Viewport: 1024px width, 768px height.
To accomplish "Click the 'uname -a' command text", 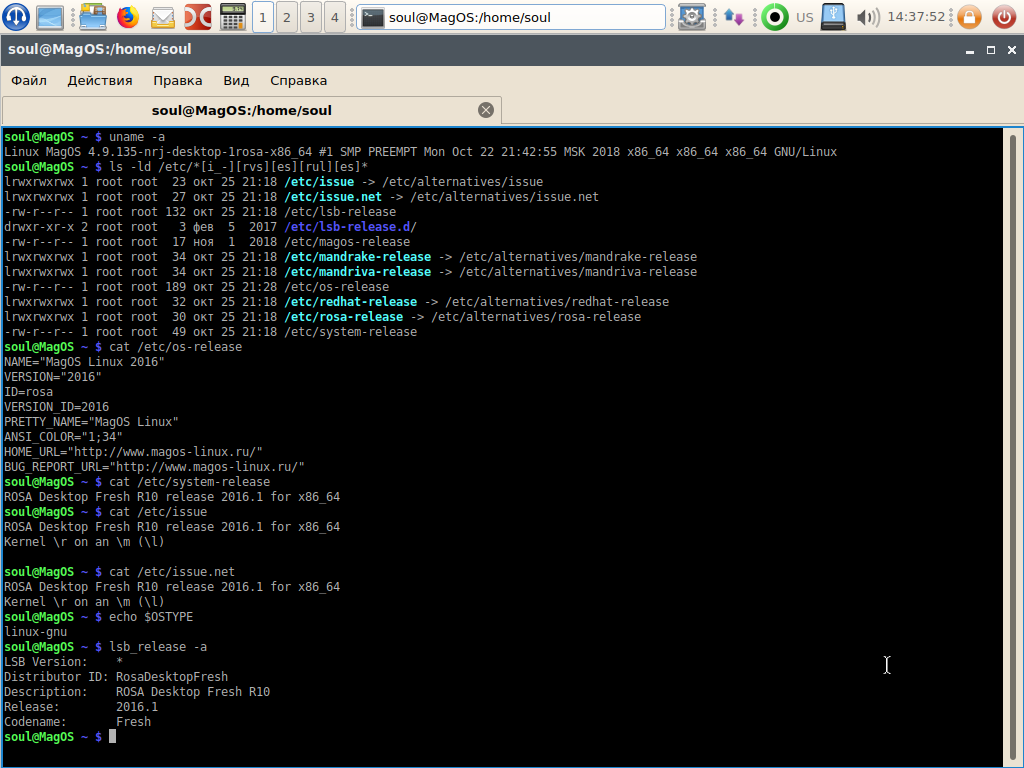I will (137, 136).
